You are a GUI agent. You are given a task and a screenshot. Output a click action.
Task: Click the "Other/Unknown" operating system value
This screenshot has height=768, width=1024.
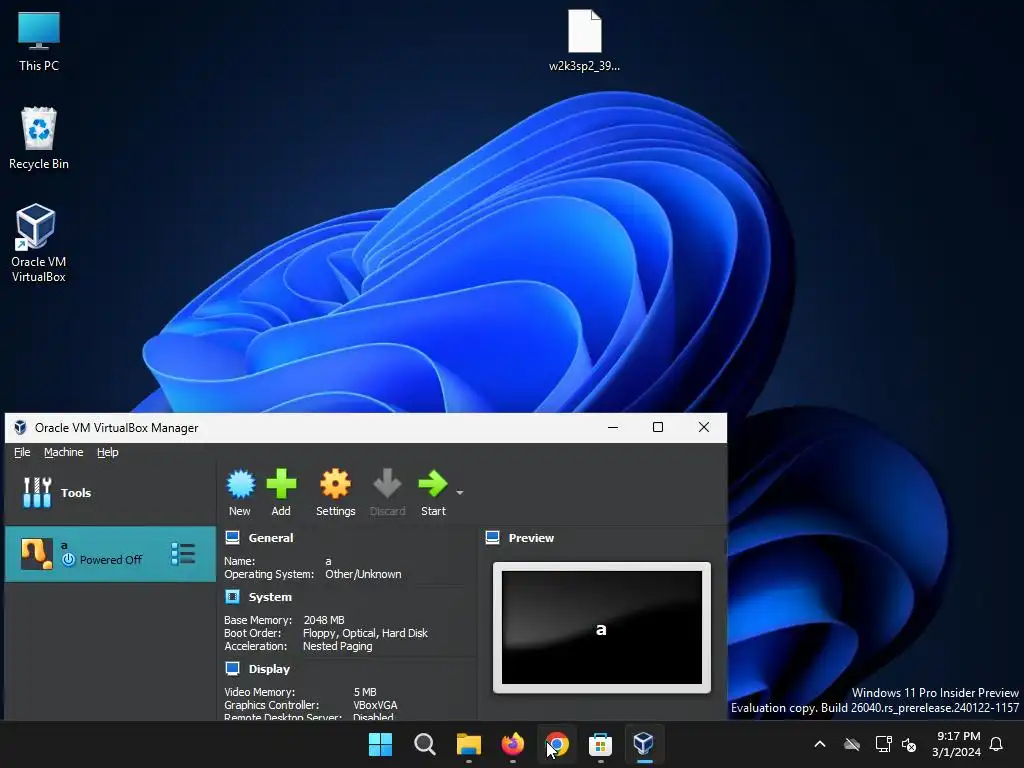[363, 574]
